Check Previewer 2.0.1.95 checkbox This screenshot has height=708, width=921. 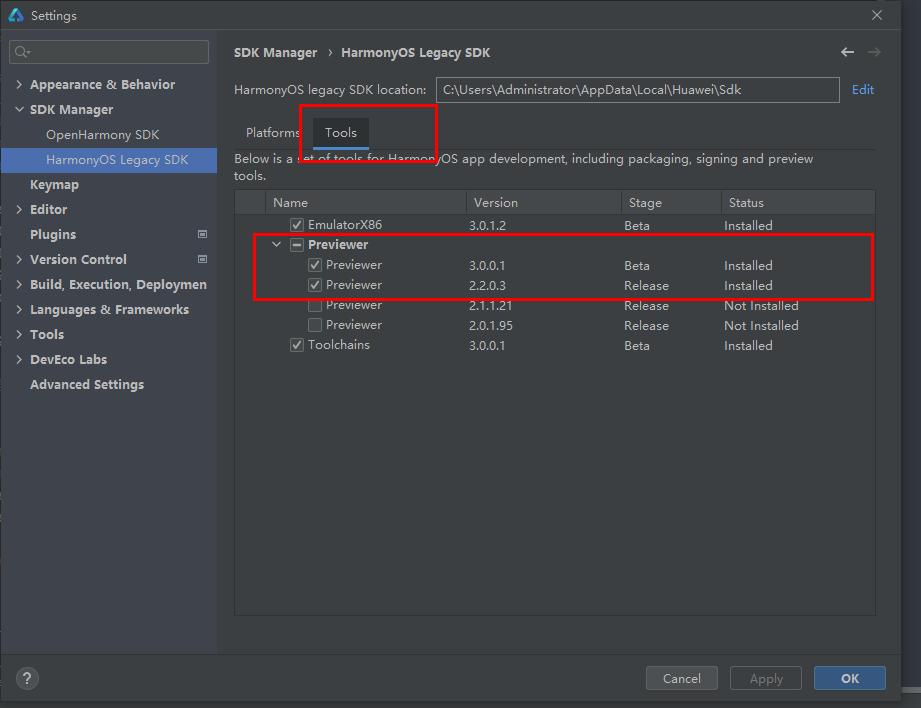(315, 325)
